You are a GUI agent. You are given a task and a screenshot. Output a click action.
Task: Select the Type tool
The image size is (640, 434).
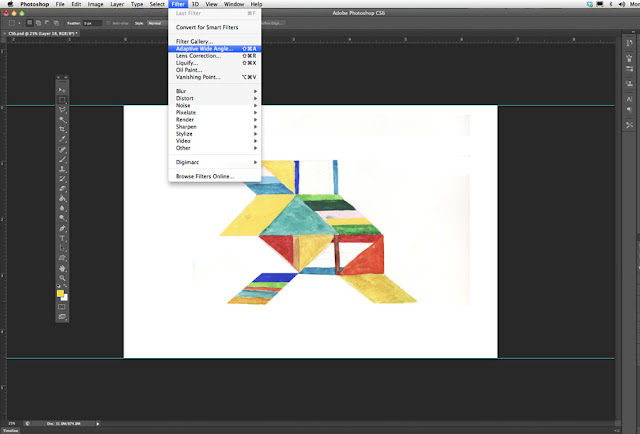(62, 238)
